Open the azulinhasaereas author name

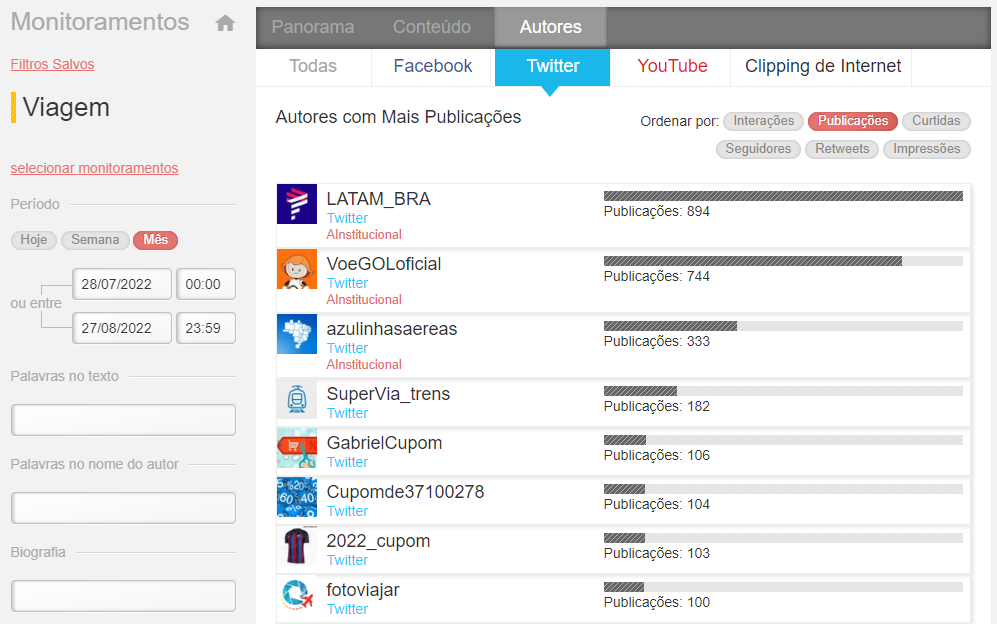point(392,329)
